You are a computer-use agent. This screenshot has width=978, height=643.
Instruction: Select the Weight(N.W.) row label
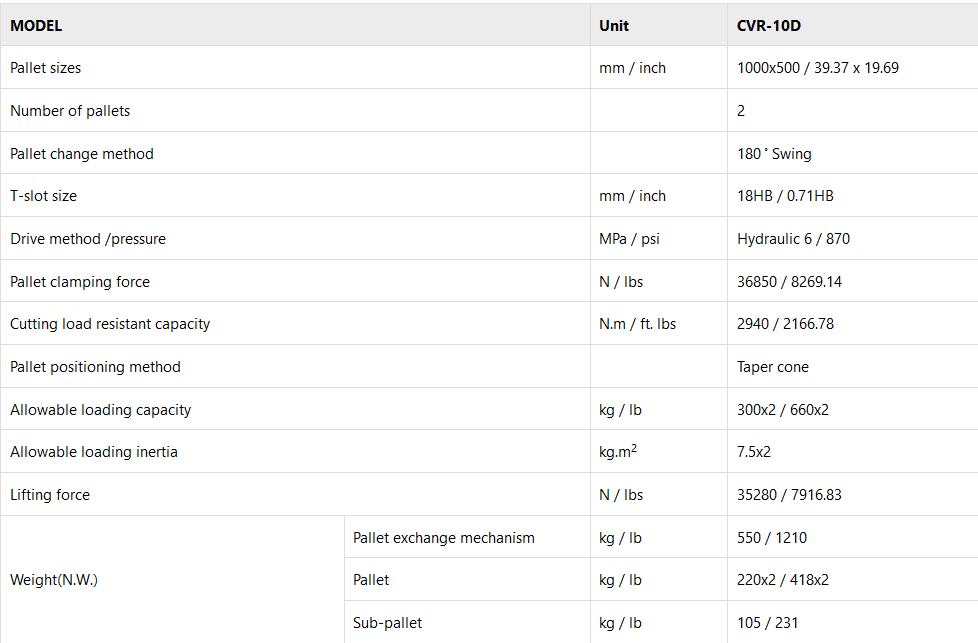pos(54,580)
